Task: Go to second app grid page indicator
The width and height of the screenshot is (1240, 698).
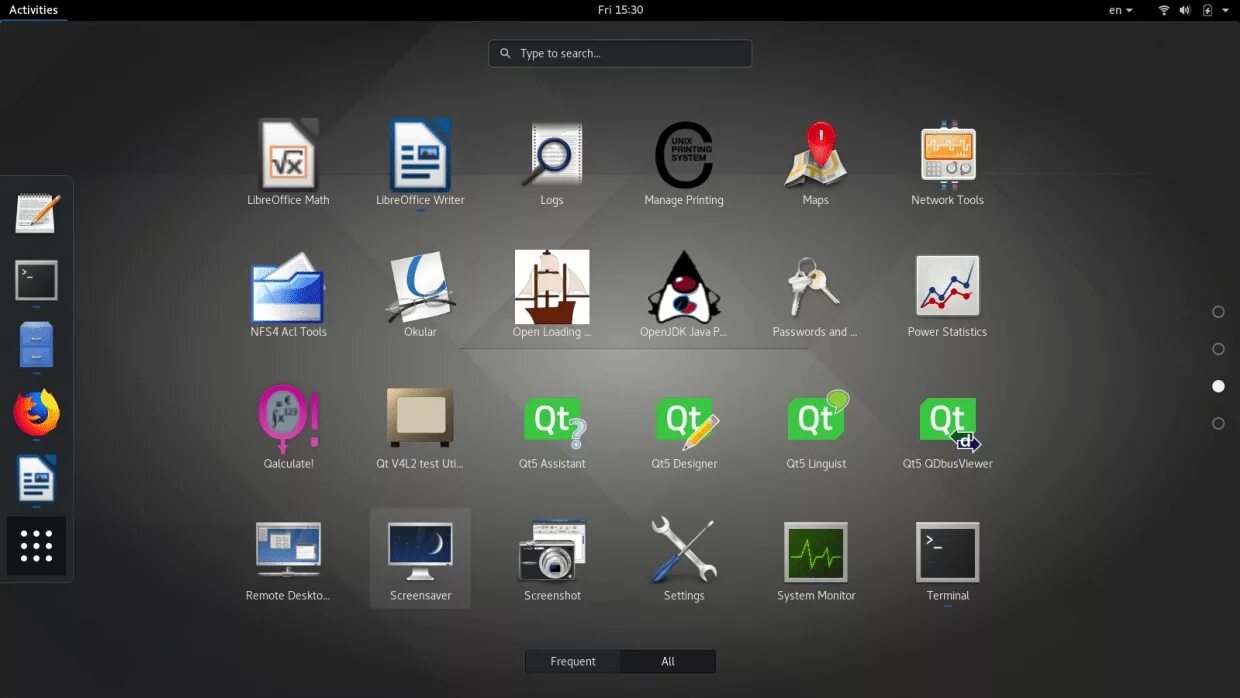Action: (1218, 349)
